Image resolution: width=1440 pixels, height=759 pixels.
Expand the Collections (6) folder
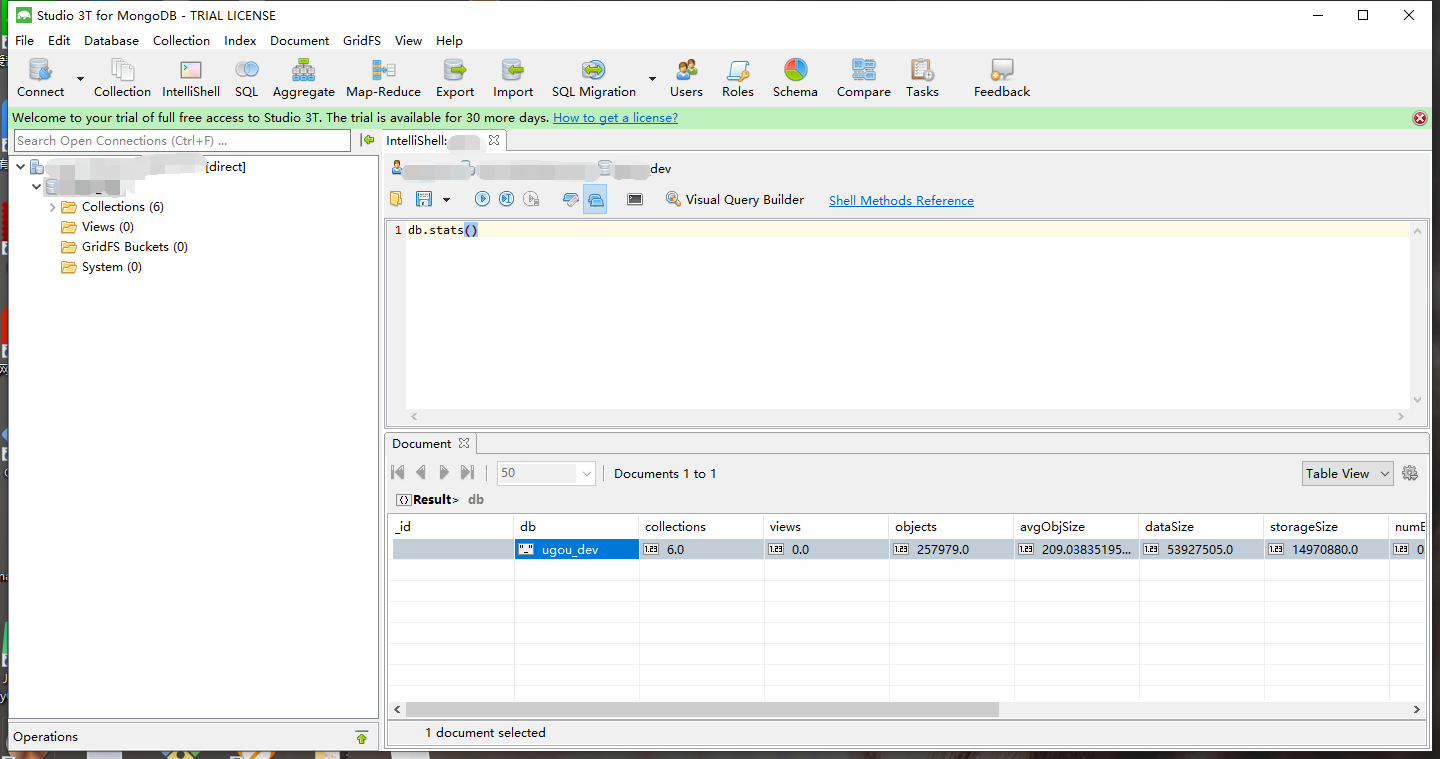[52, 206]
